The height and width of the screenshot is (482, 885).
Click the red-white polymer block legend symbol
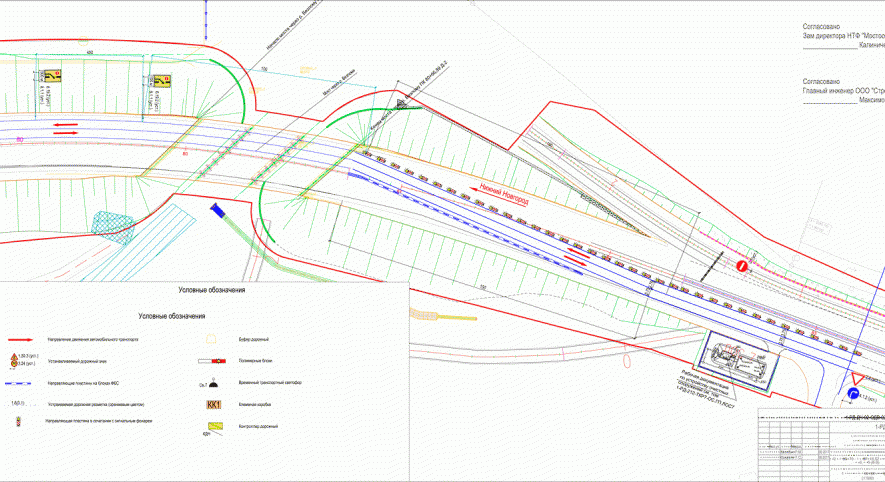pyautogui.click(x=212, y=360)
